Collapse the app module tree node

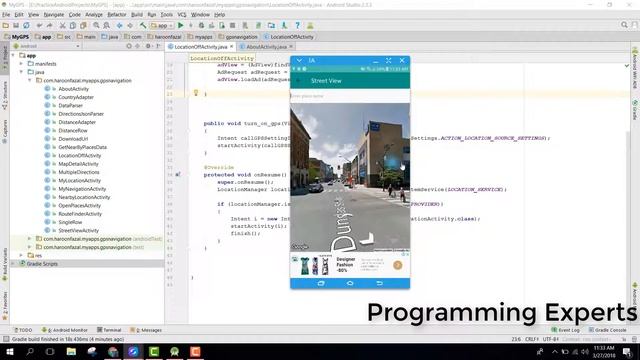coord(13,56)
